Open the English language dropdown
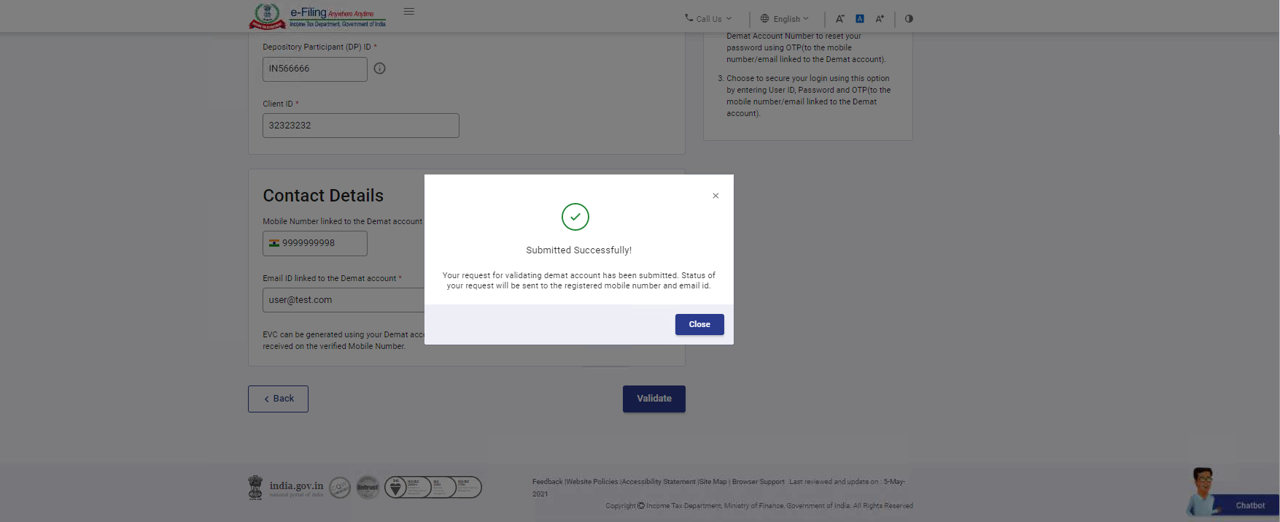1280x522 pixels. point(785,19)
